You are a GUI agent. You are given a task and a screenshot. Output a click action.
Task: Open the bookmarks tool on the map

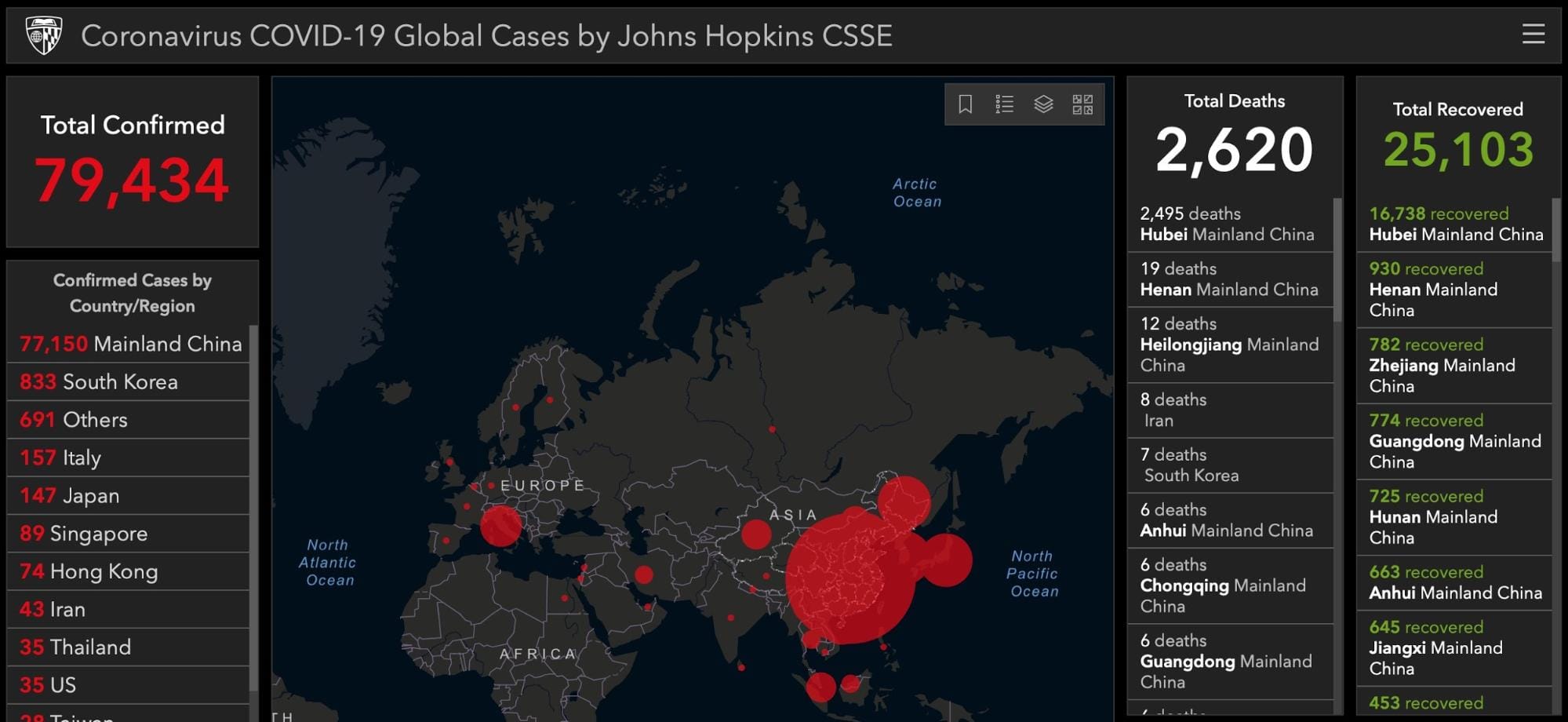(x=965, y=104)
